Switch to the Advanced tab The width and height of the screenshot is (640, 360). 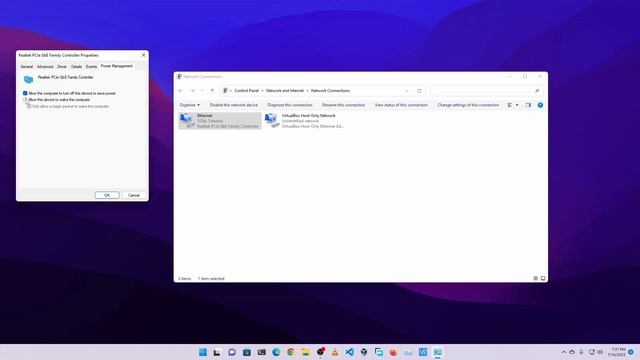tap(45, 67)
